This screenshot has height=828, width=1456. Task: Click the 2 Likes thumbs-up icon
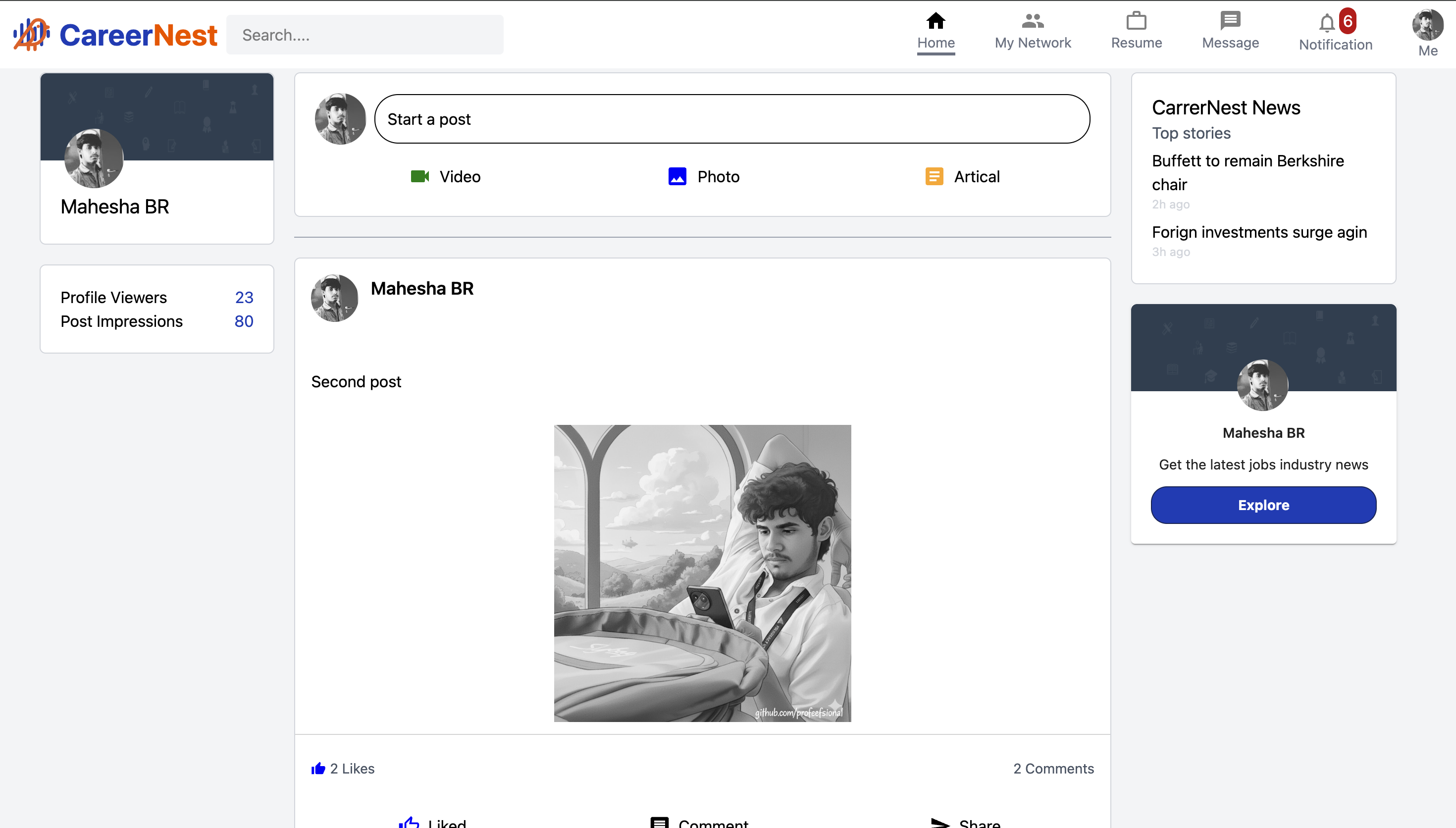(318, 768)
